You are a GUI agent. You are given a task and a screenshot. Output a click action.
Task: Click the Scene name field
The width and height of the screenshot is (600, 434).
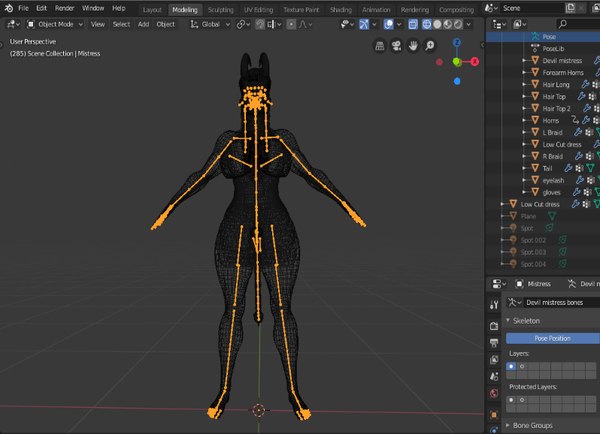pyautogui.click(x=531, y=8)
